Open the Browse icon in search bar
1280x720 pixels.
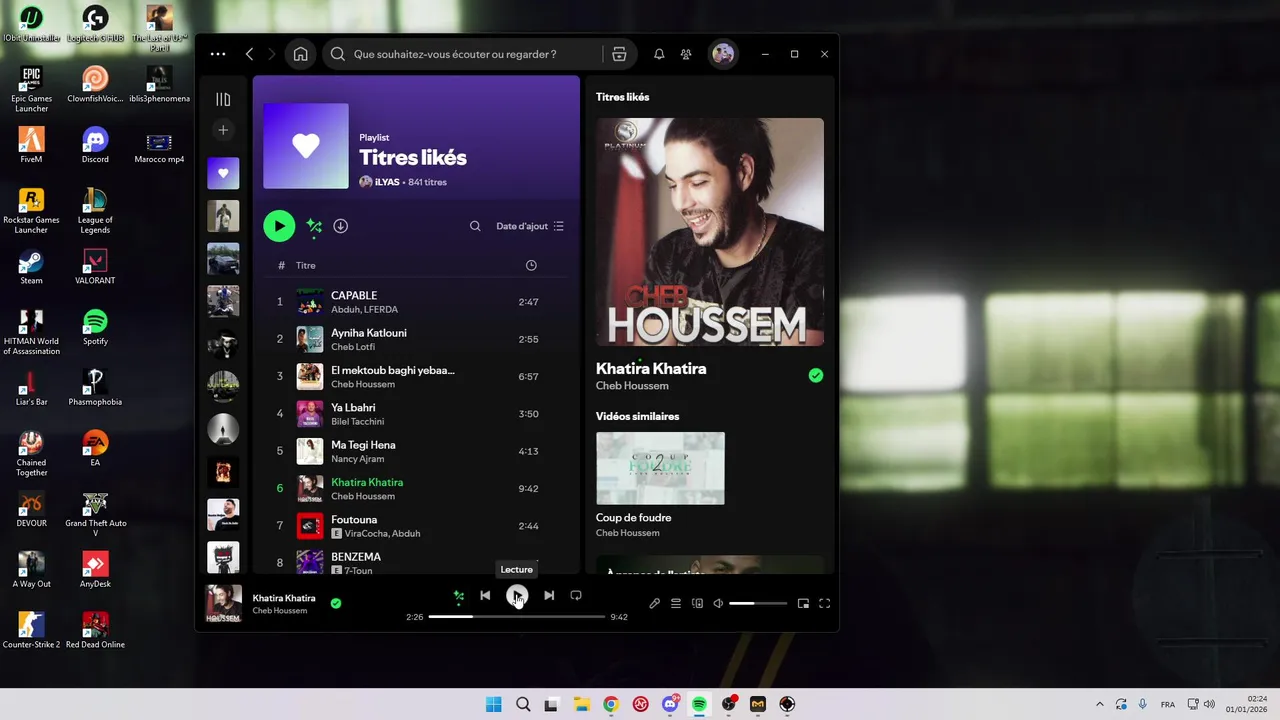point(619,54)
